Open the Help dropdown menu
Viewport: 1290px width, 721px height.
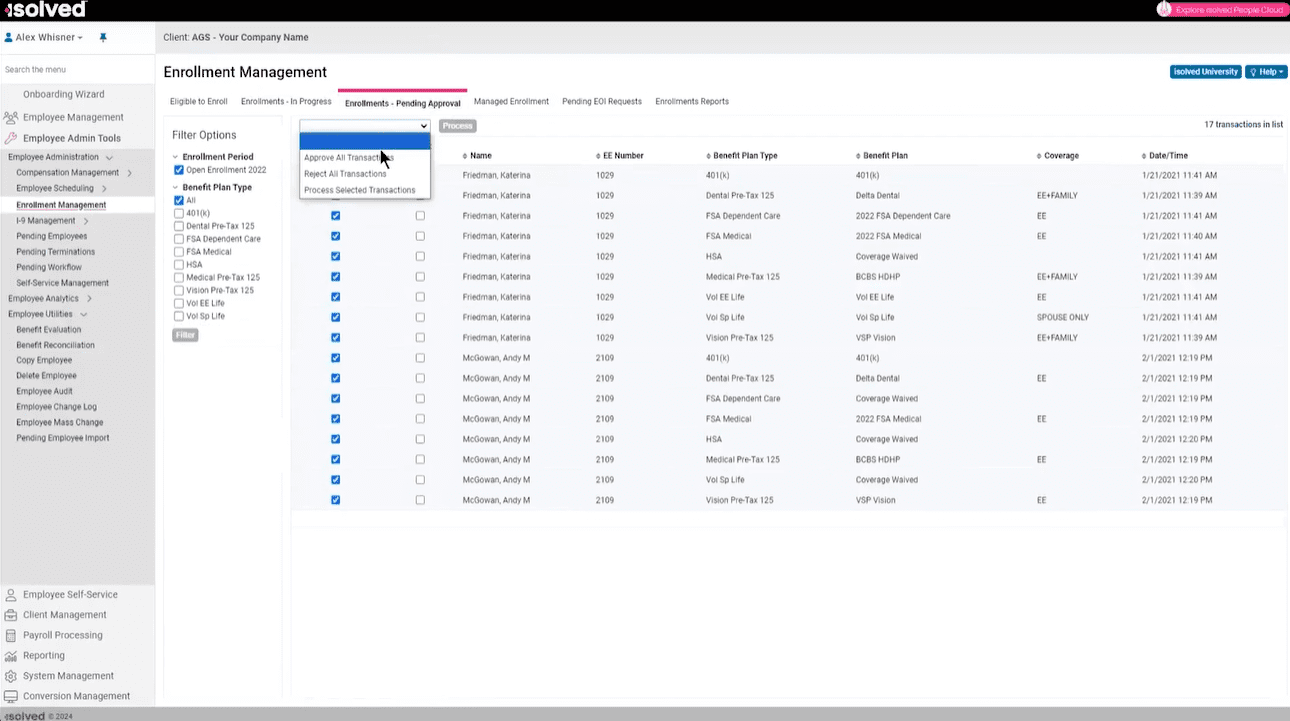coord(1265,72)
